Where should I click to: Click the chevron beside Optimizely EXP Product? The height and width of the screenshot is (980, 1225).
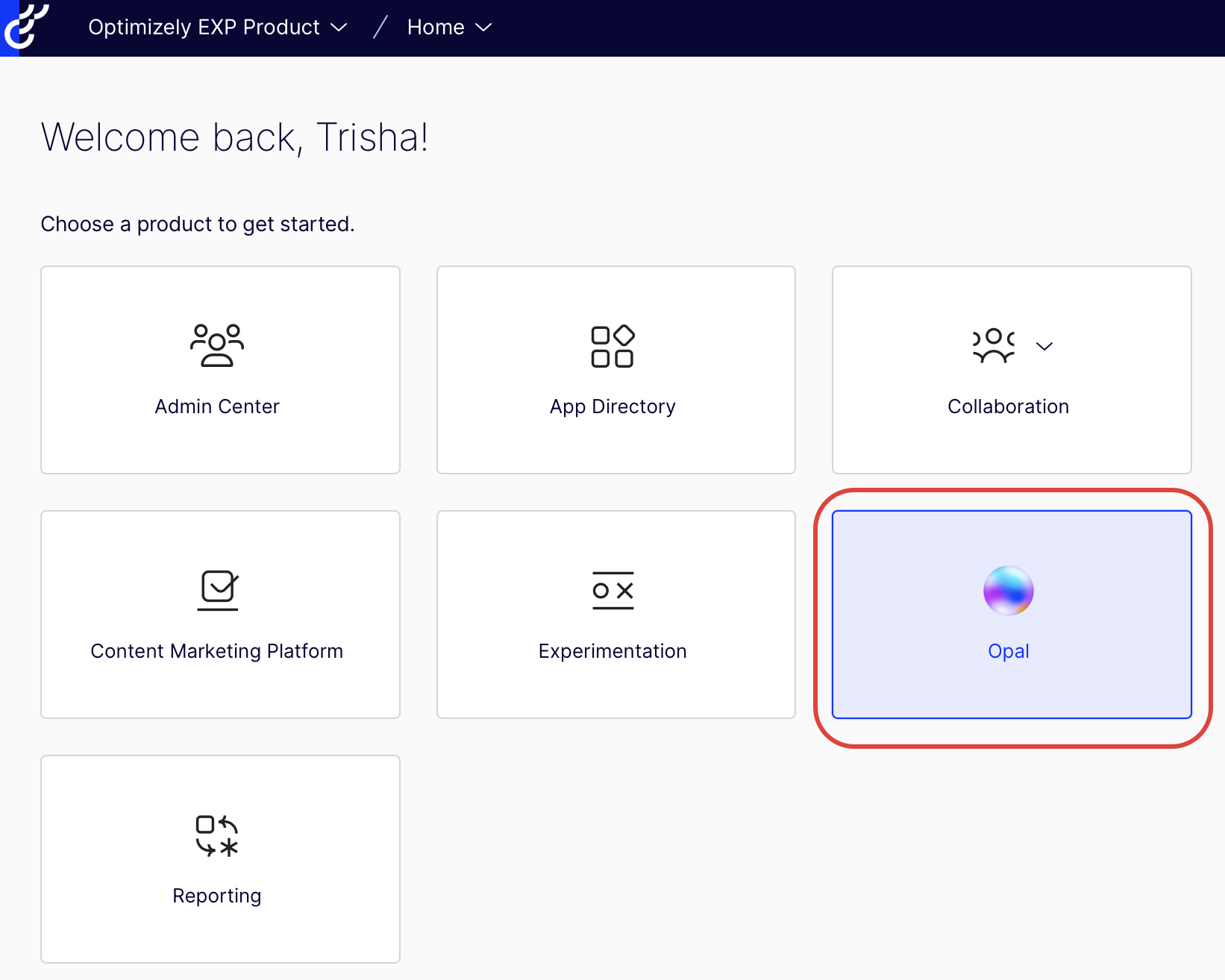click(339, 28)
